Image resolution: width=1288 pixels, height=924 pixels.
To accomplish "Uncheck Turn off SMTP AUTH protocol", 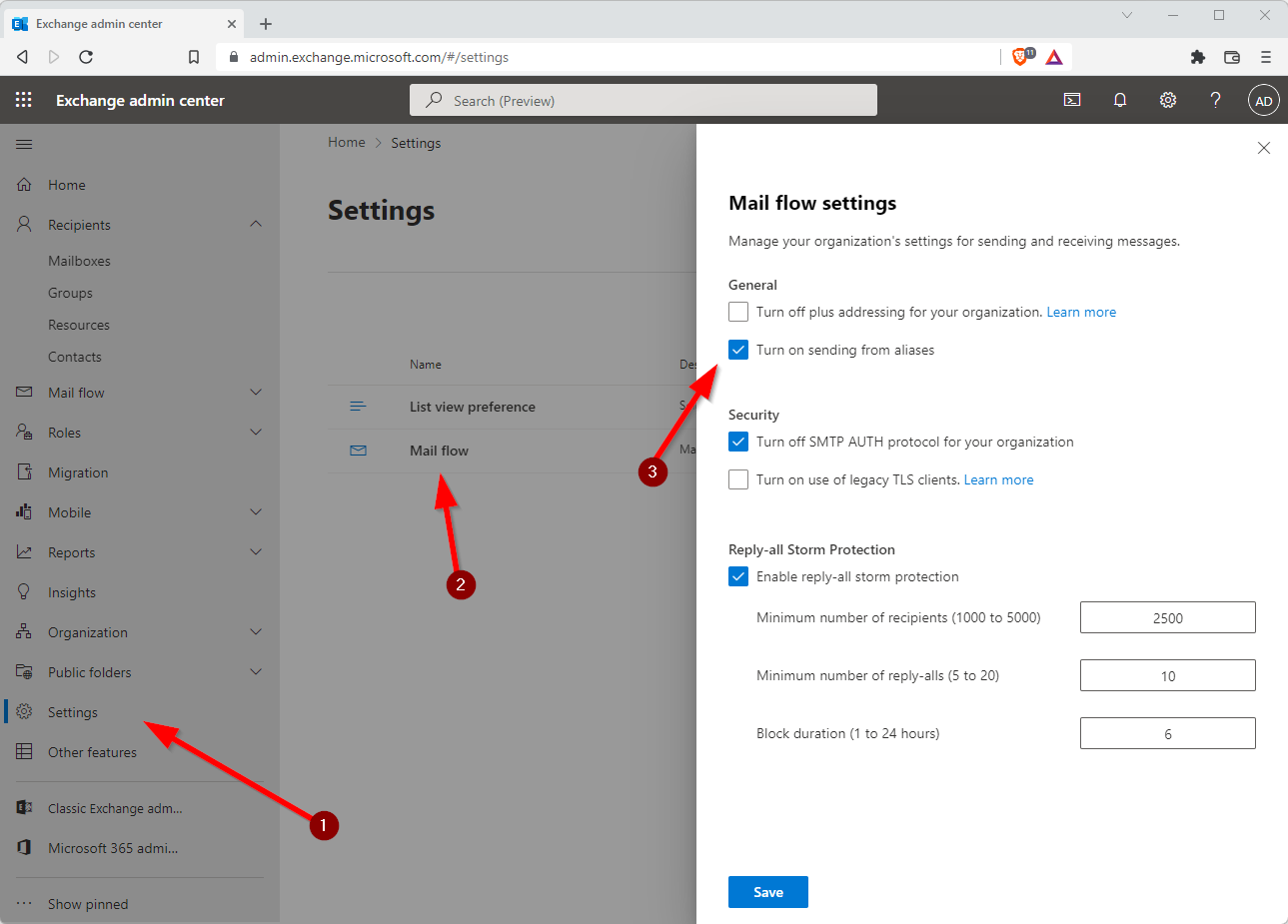I will (737, 442).
